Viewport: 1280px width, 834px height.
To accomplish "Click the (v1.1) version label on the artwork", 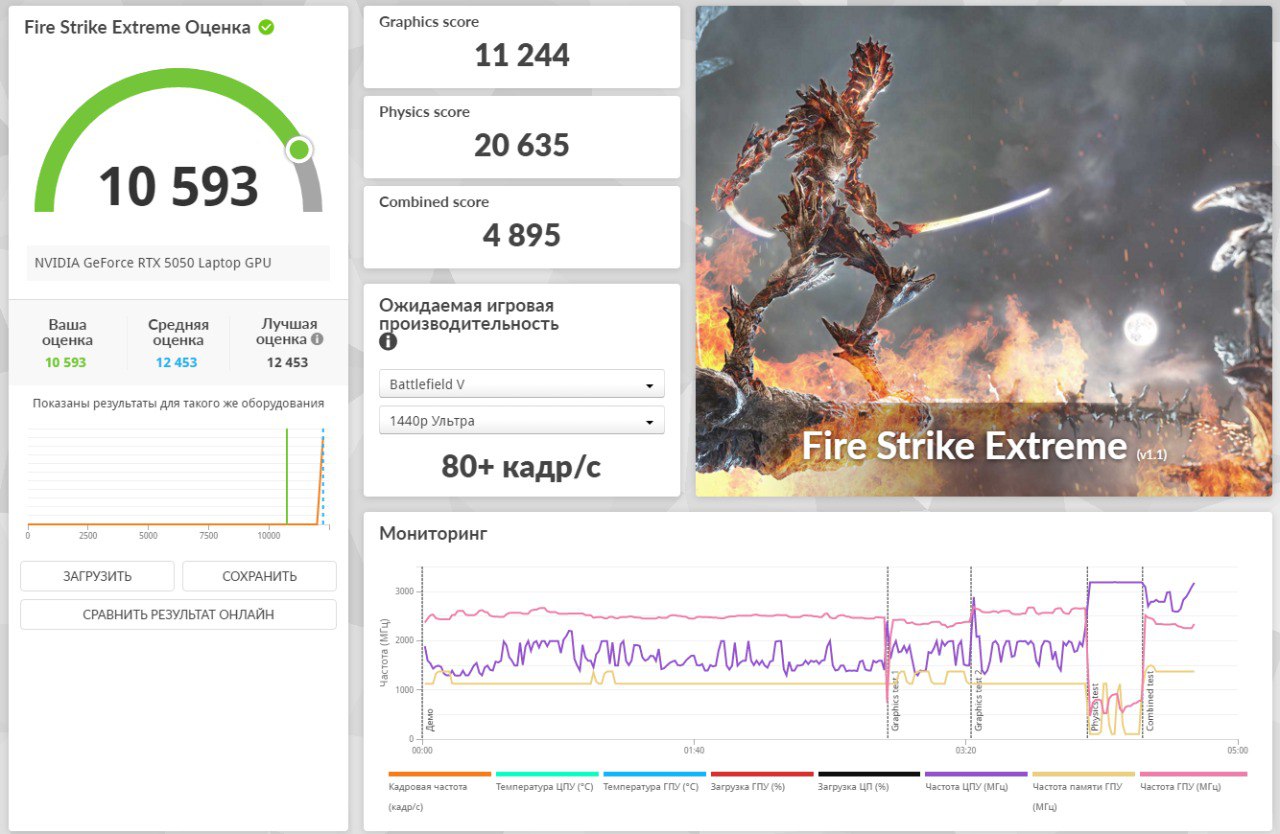I will point(1151,455).
